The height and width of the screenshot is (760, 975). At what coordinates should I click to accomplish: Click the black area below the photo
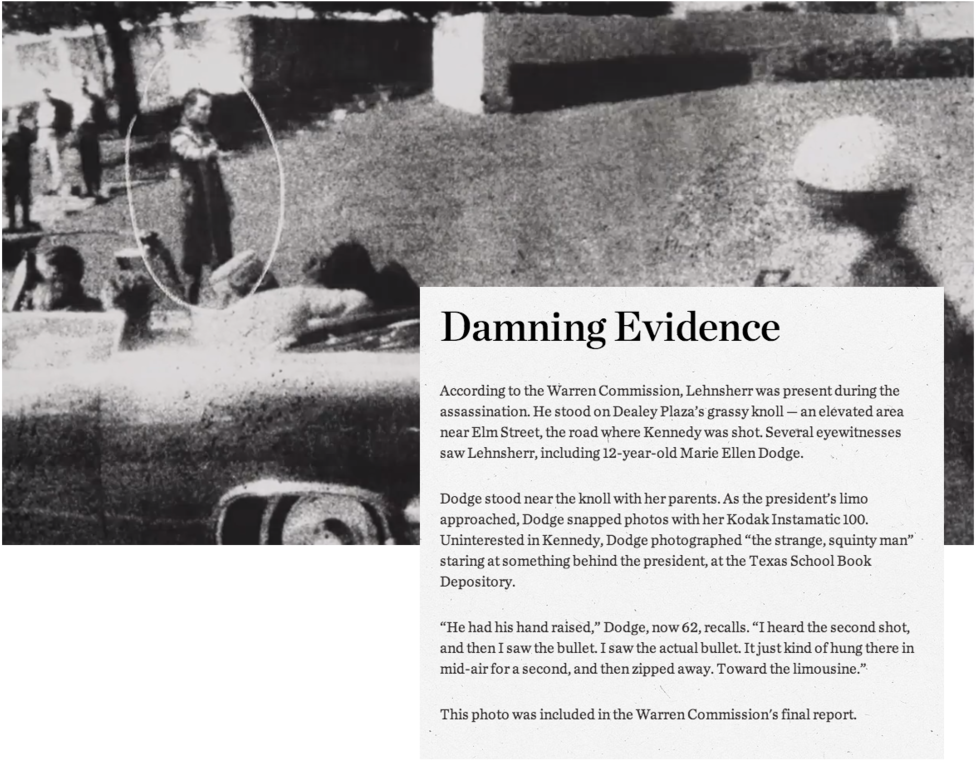200,650
